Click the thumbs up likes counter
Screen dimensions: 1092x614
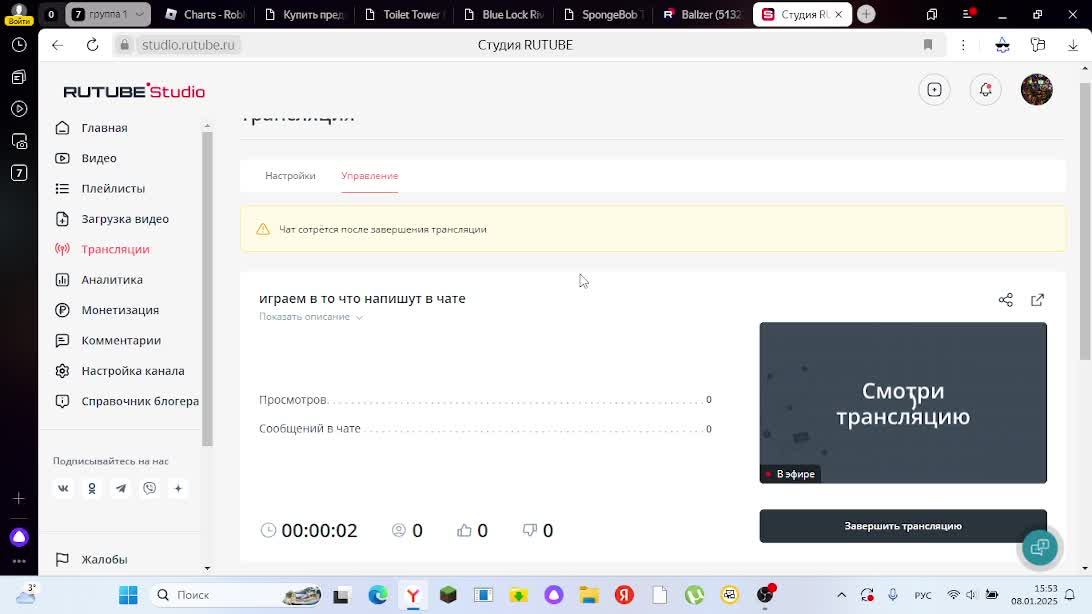(x=472, y=530)
